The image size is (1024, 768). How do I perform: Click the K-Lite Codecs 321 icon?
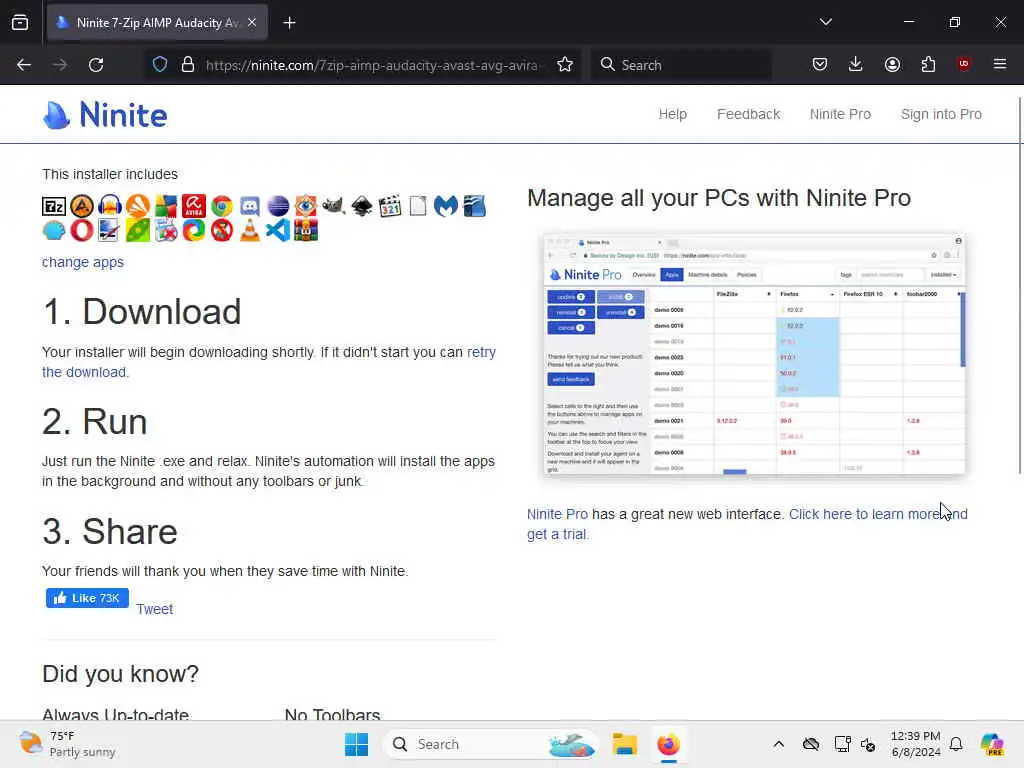click(x=390, y=206)
